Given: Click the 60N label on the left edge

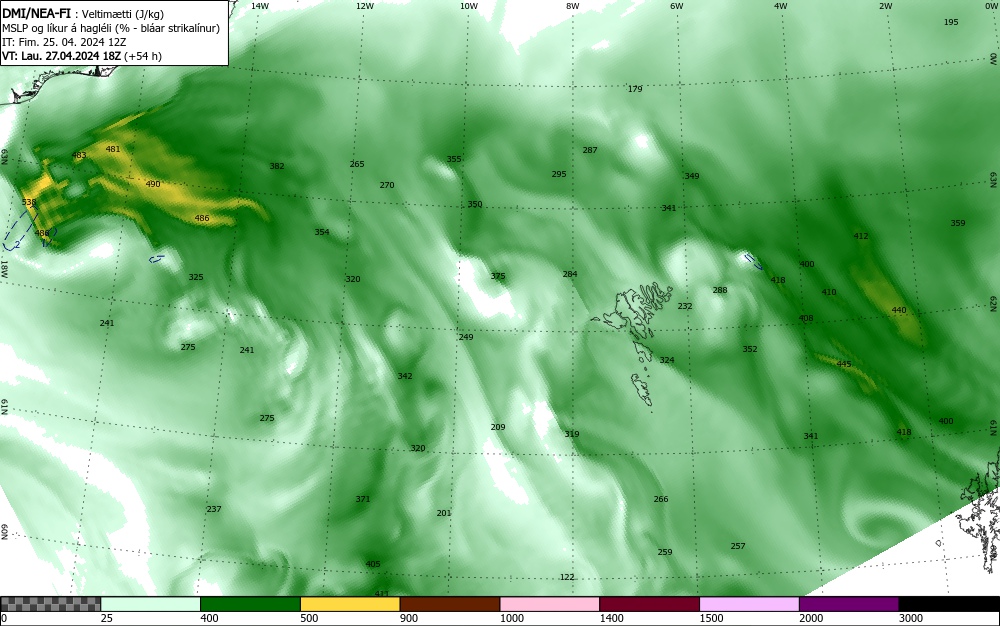Looking at the screenshot, I should click(4, 532).
